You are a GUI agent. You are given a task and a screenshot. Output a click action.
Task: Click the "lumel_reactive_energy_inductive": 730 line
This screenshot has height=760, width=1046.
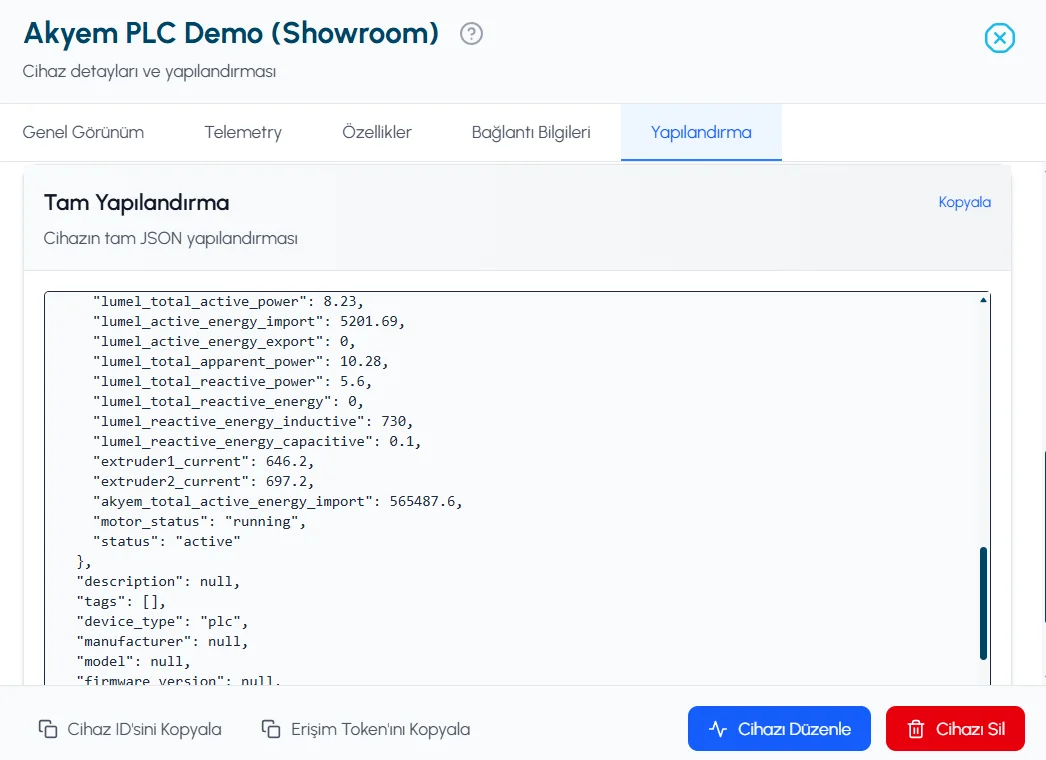click(253, 422)
